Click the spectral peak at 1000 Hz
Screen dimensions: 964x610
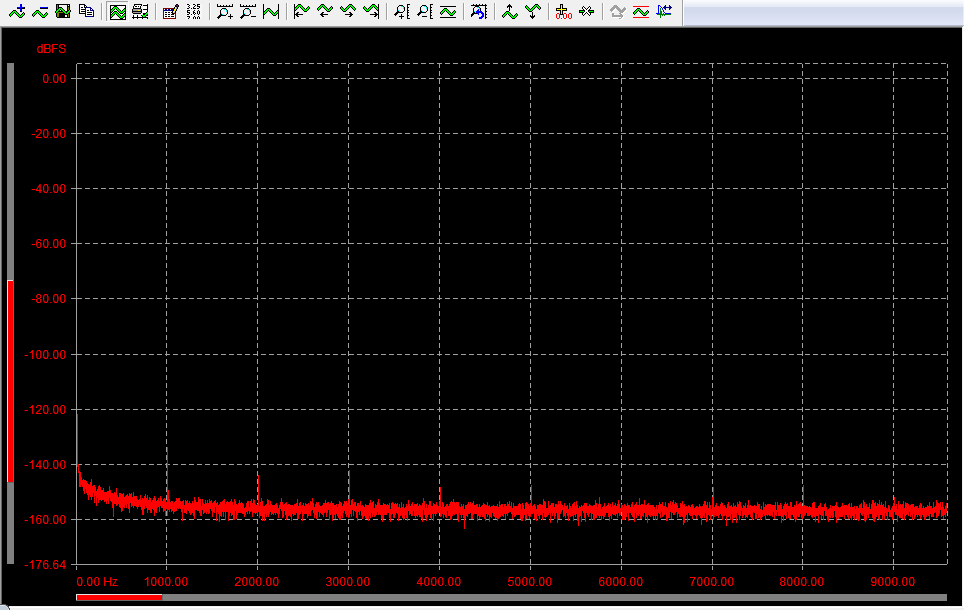[167, 473]
